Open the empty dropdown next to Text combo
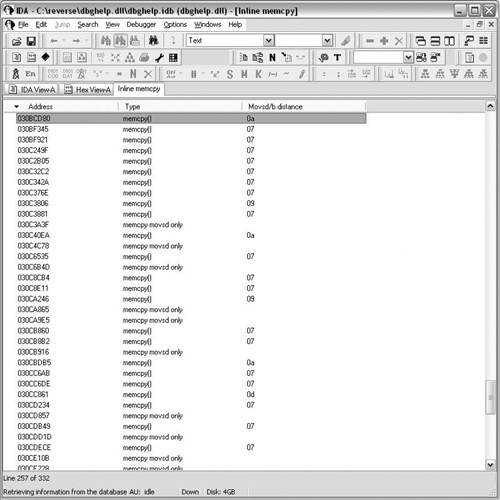The height and width of the screenshot is (500, 500). pos(328,41)
